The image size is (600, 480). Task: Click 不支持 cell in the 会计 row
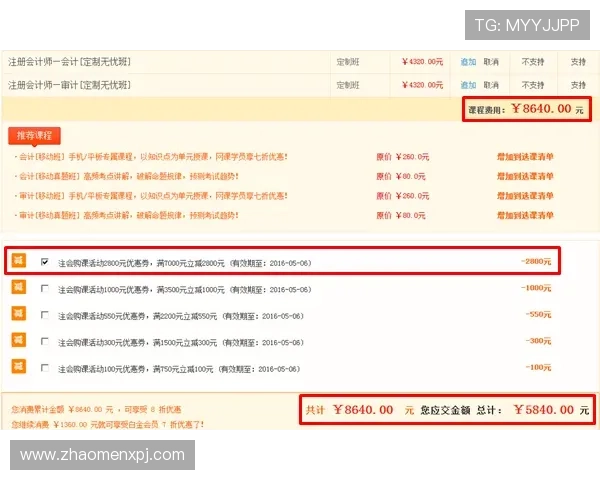click(x=533, y=62)
